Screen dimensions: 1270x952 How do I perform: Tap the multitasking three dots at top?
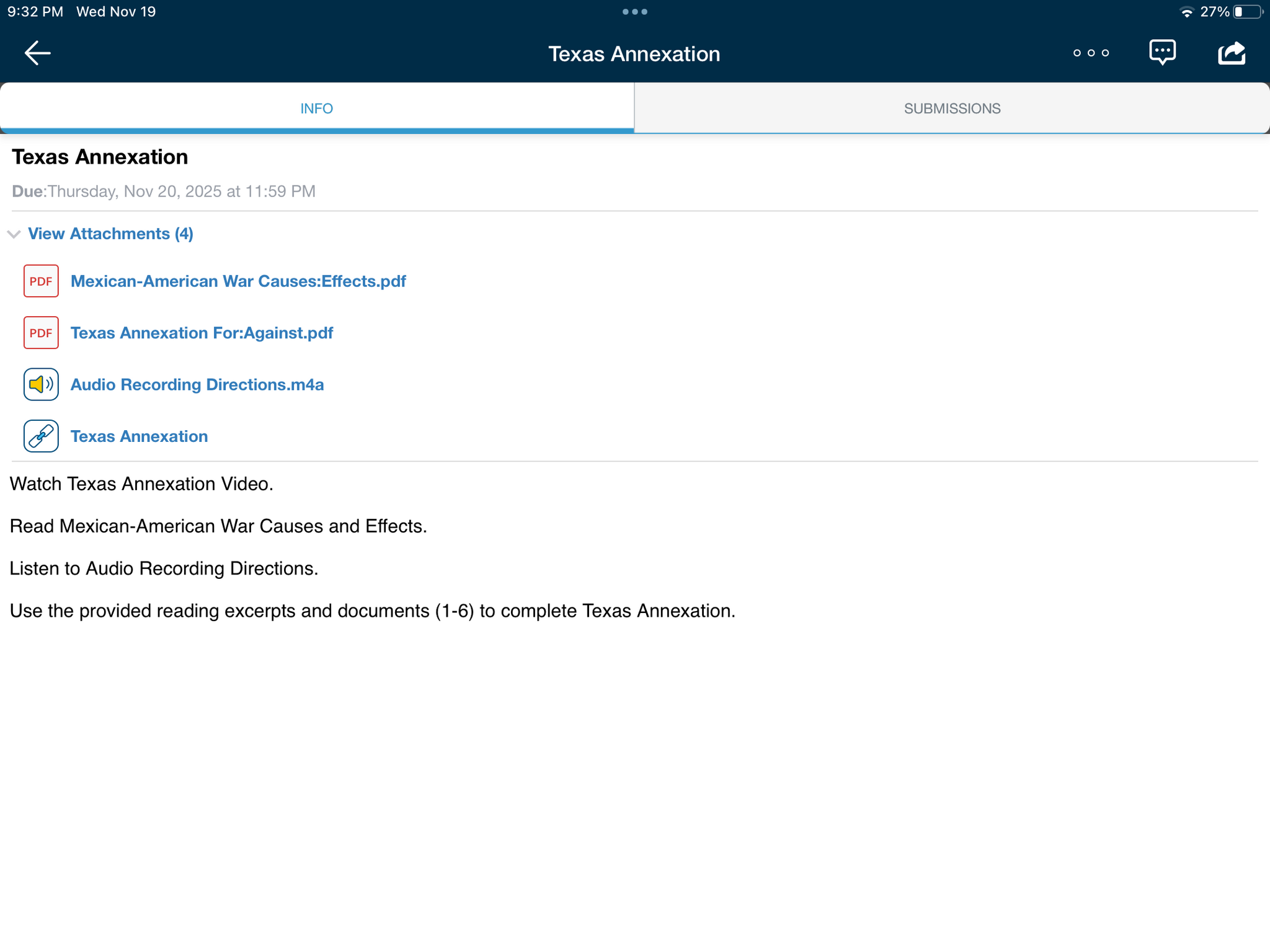tap(634, 12)
